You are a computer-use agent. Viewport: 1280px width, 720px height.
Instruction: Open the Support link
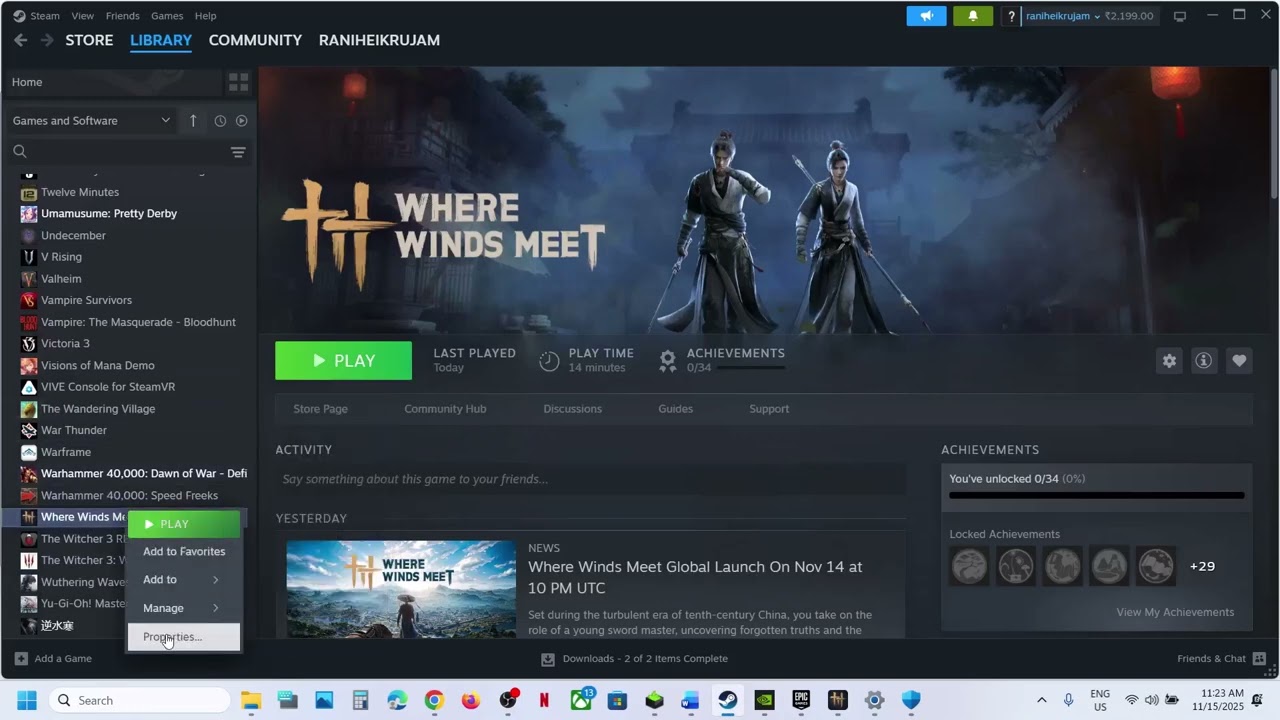click(x=769, y=409)
